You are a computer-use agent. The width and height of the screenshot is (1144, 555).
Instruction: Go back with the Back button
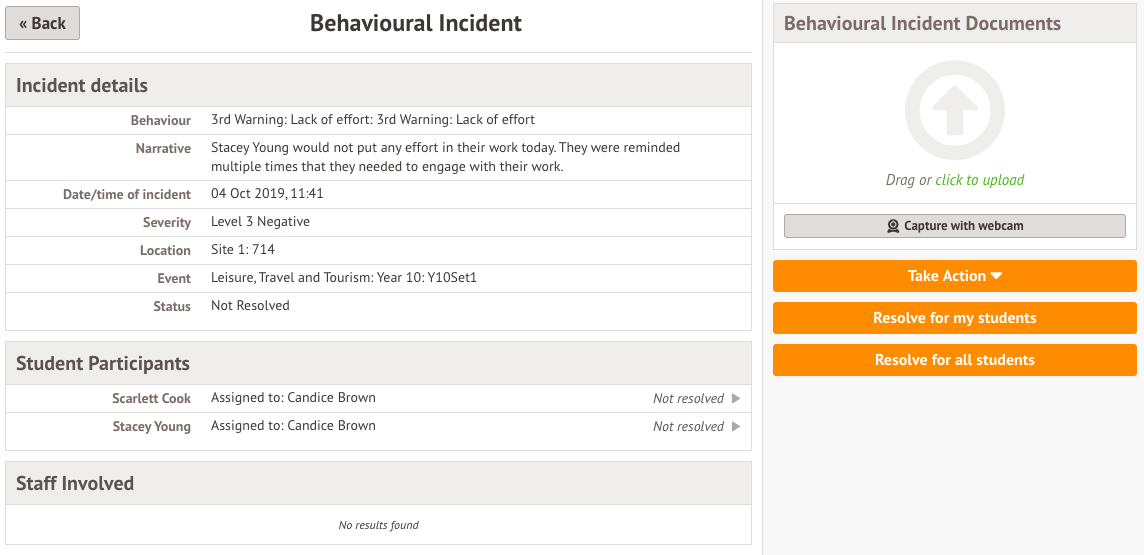coord(42,23)
